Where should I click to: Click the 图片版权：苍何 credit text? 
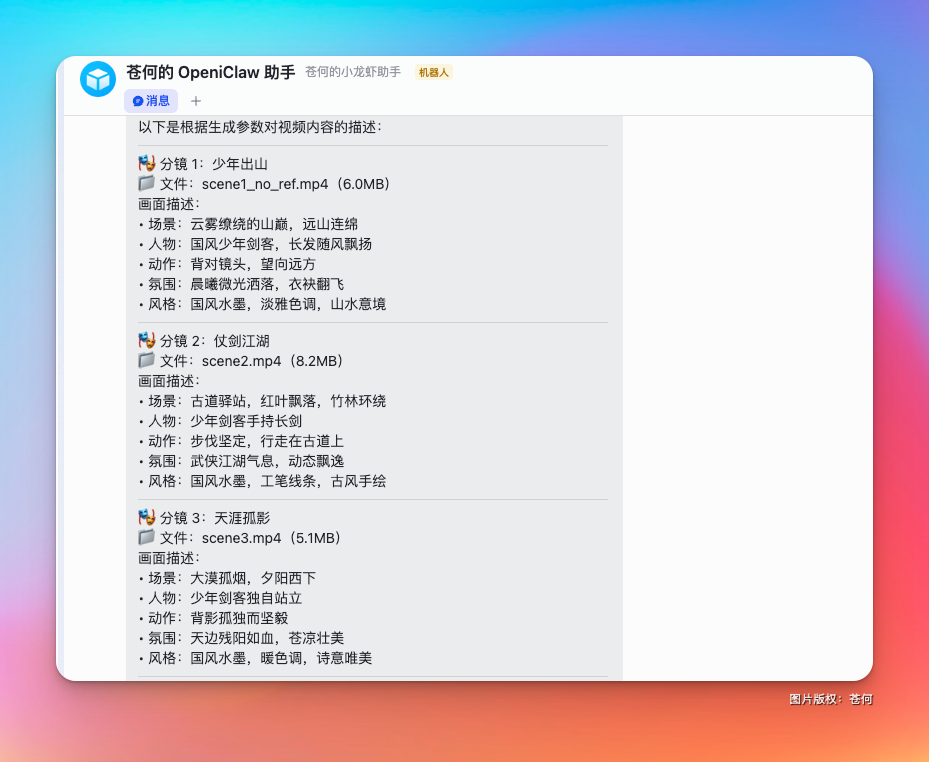point(831,699)
